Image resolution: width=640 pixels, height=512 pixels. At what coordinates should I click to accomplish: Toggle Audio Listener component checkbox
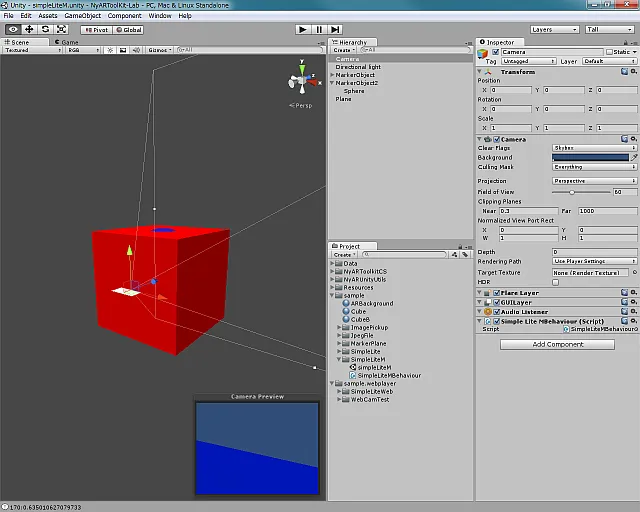coord(496,312)
